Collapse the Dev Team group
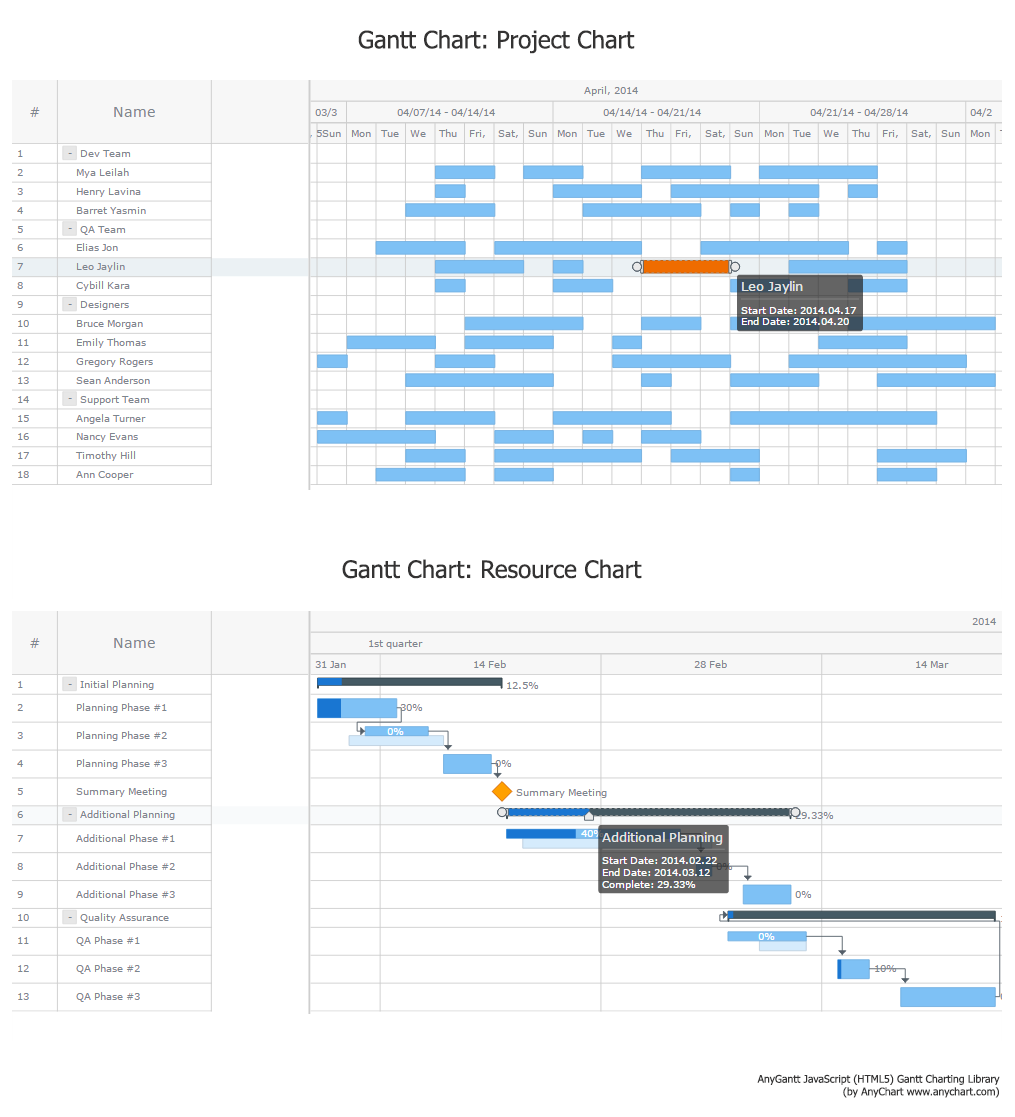The height and width of the screenshot is (1117, 1015). point(69,153)
